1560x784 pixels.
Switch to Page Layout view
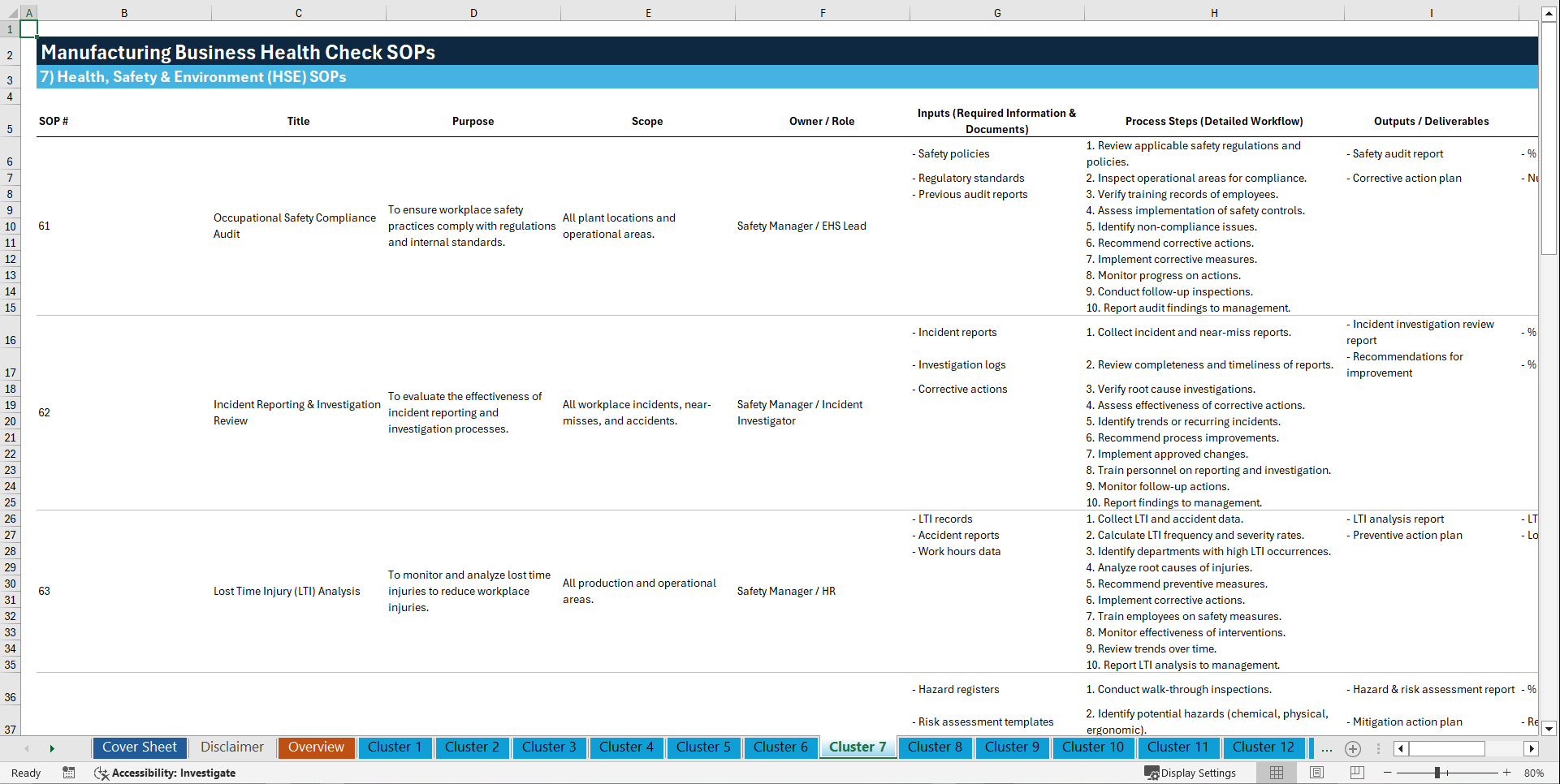pos(1316,773)
